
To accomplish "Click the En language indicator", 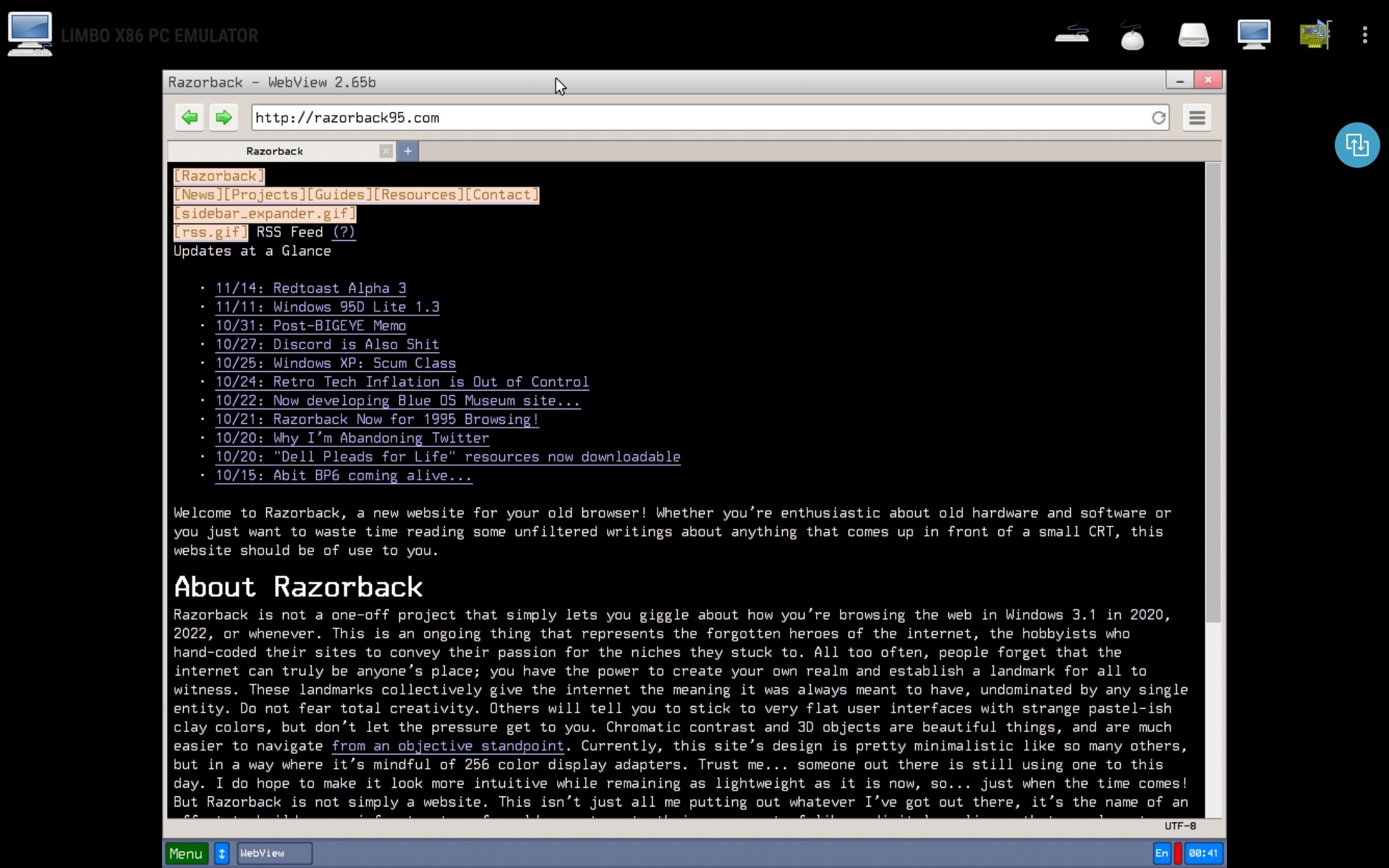I will point(1162,854).
